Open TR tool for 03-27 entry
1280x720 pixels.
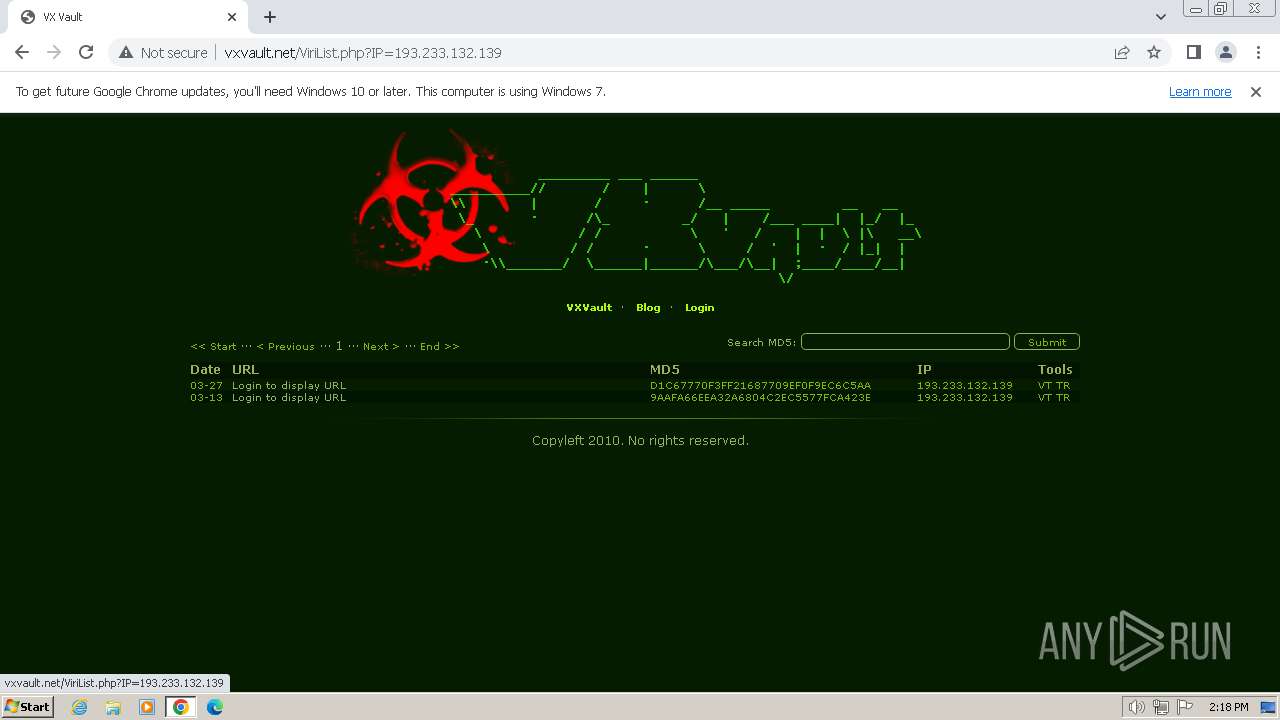(x=1062, y=386)
